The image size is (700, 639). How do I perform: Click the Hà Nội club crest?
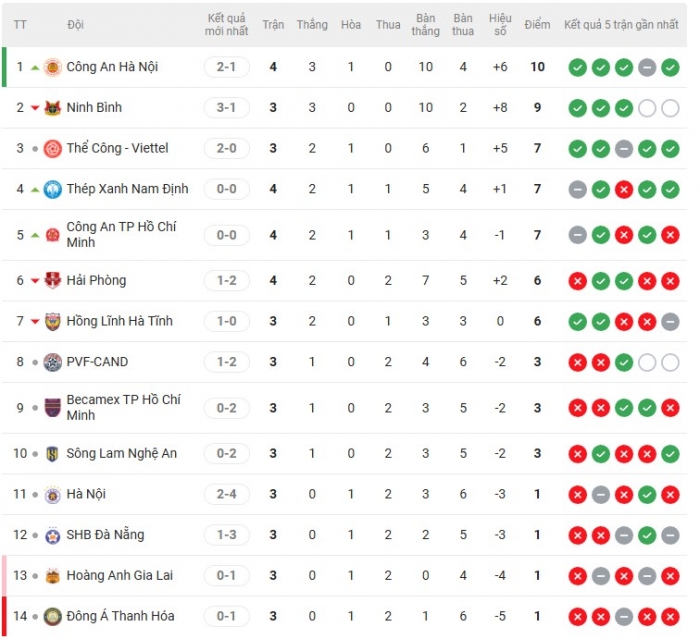[53, 494]
